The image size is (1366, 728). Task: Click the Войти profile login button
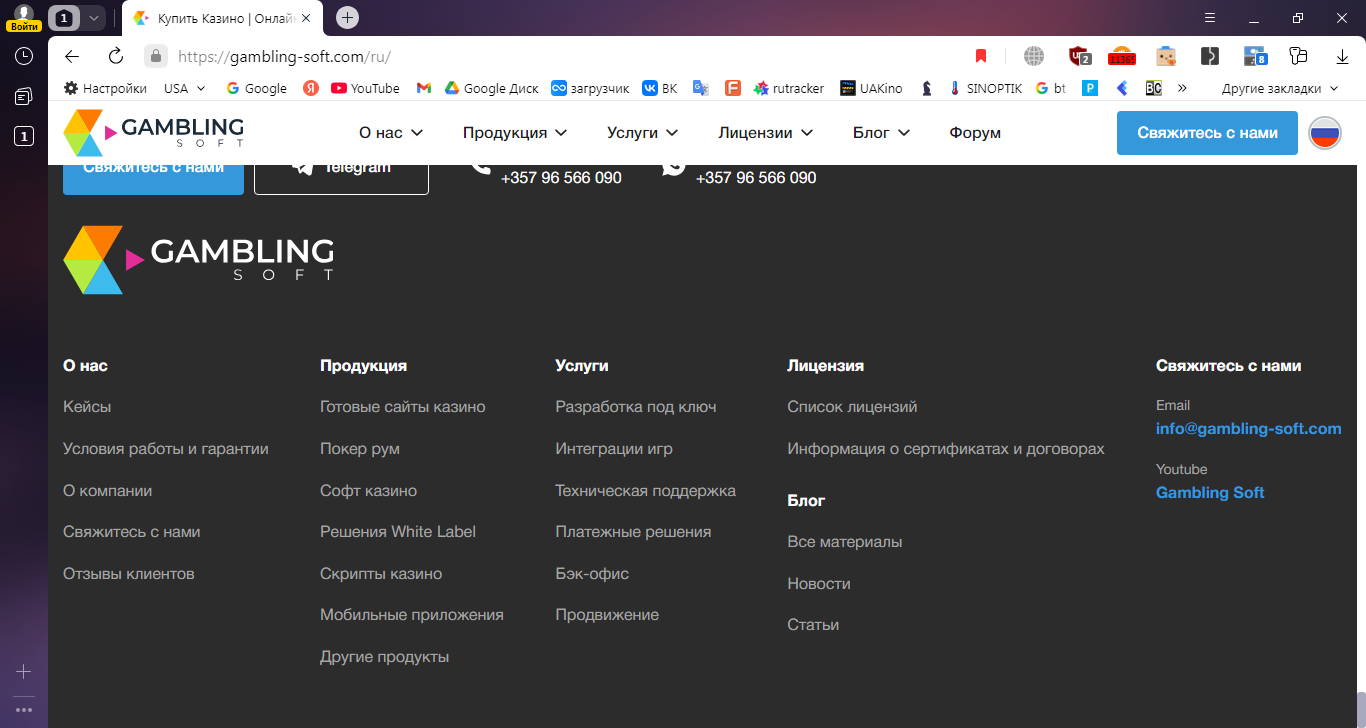[x=24, y=17]
